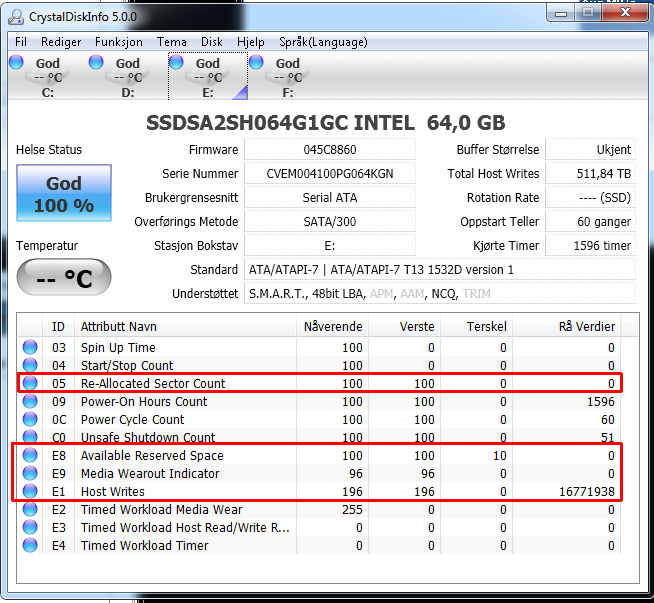The image size is (654, 603).
Task: Click the status orb of Spin Up Time row
Action: point(30,347)
